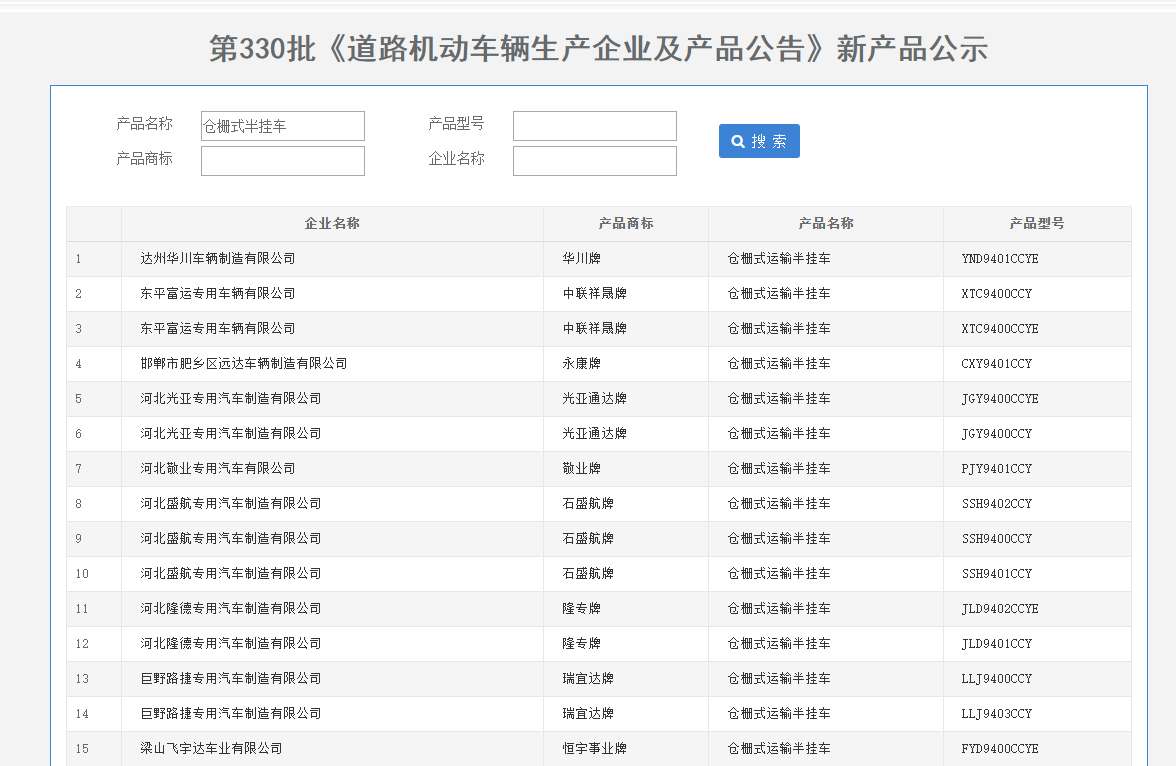This screenshot has width=1176, height=766.
Task: Click the 产品名称 column header
Action: (x=826, y=224)
